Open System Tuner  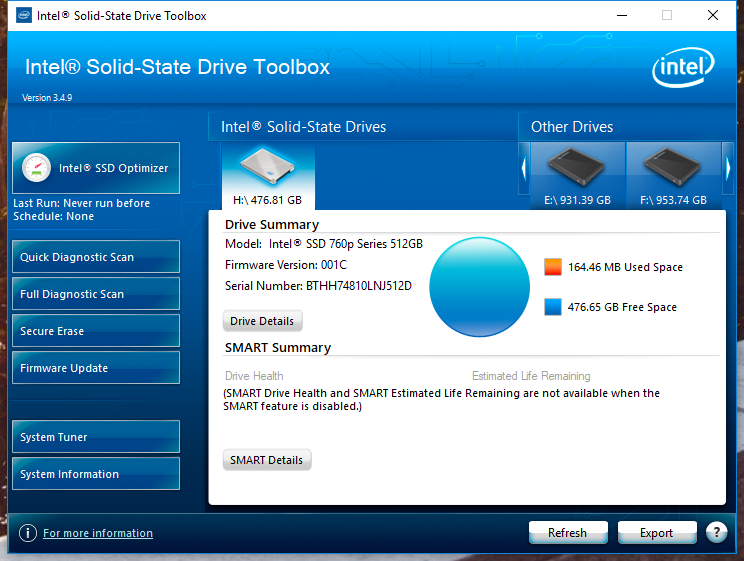(96, 437)
